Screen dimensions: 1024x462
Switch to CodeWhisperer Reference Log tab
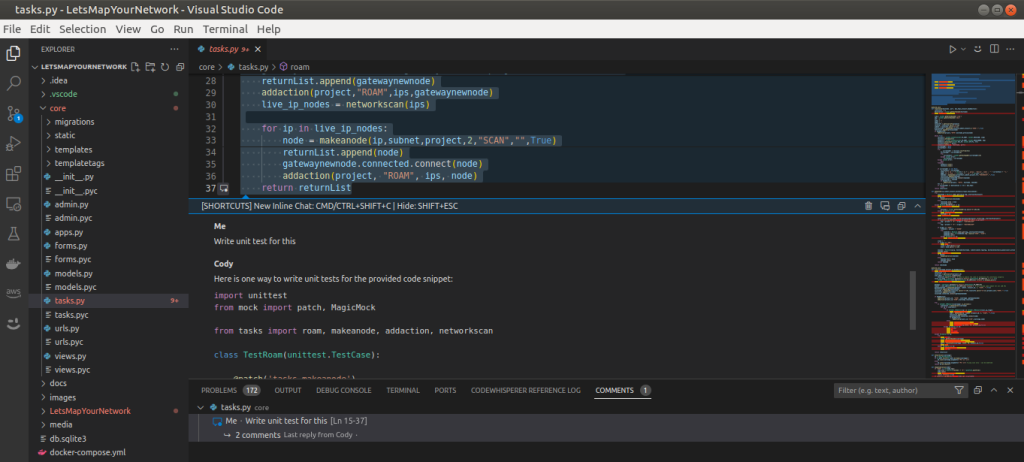[x=526, y=390]
